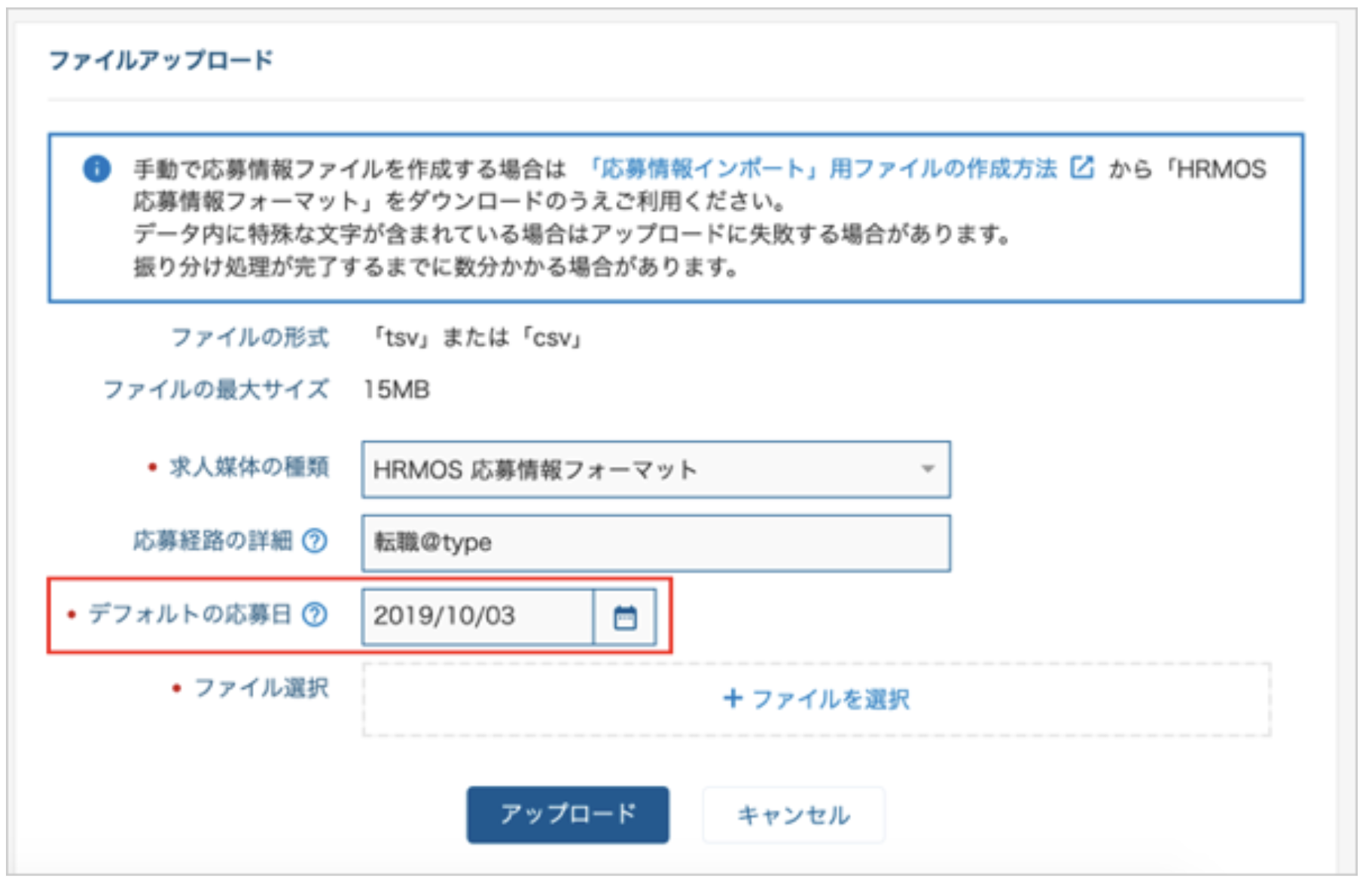Click the 15MB max size value
The width and height of the screenshot is (1372, 887).
coord(396,389)
